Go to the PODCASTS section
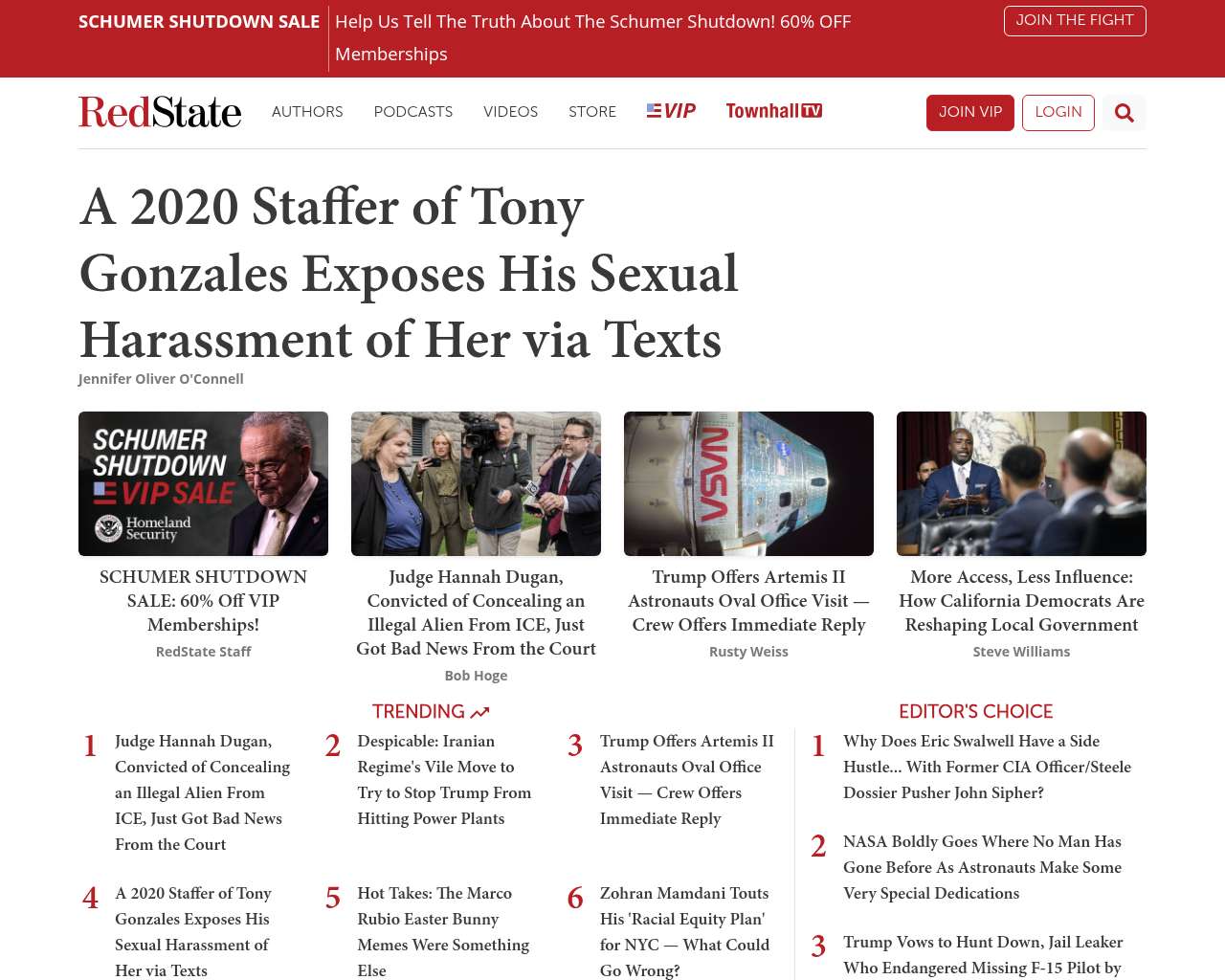Screen dimensions: 1225x980 (x=412, y=112)
